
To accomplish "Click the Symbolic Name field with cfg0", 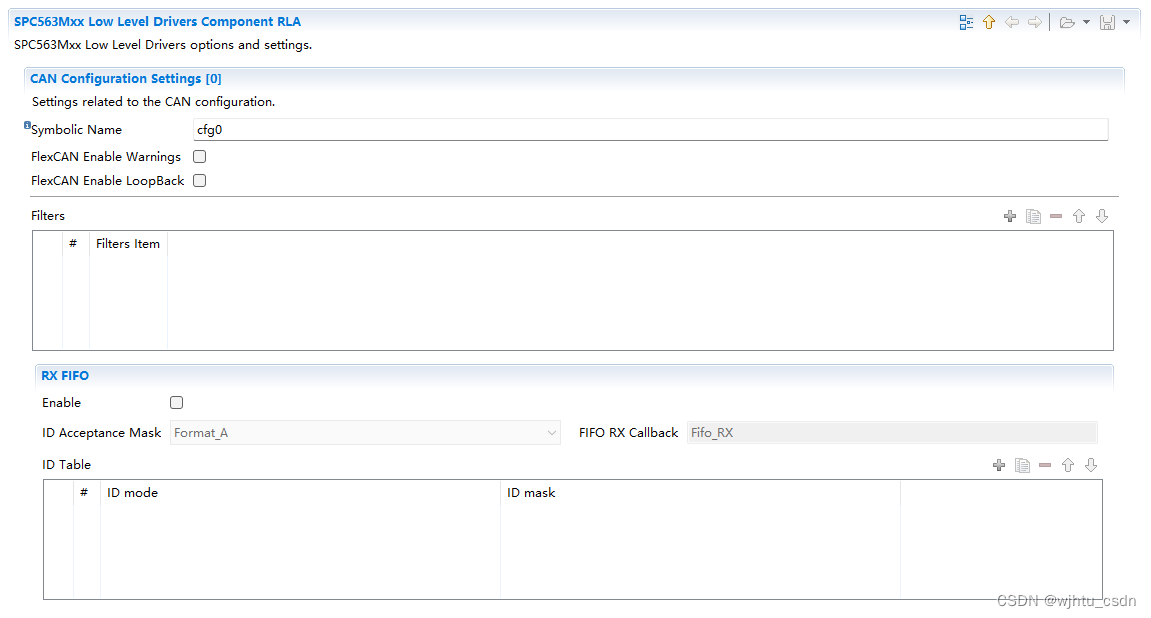I will tap(650, 130).
